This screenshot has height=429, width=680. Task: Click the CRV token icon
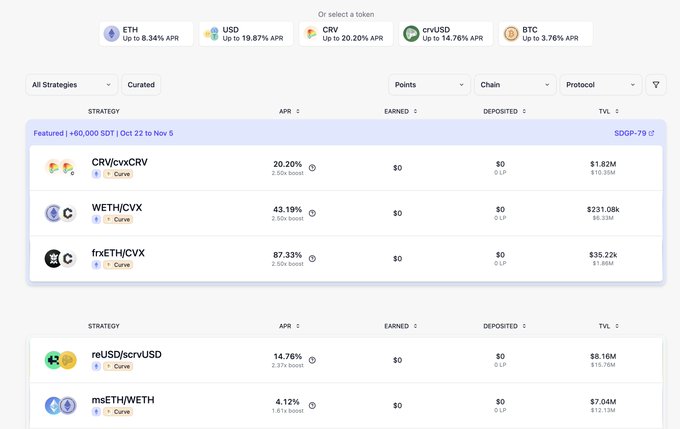pos(311,33)
